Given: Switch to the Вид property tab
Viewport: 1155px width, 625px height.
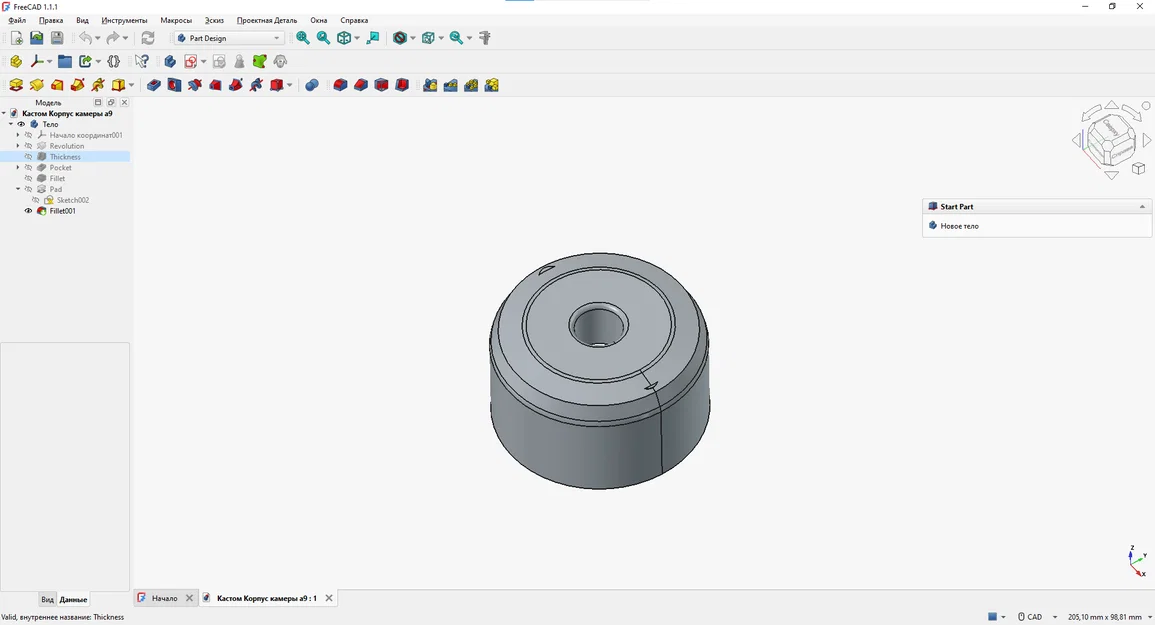Looking at the screenshot, I should point(47,600).
